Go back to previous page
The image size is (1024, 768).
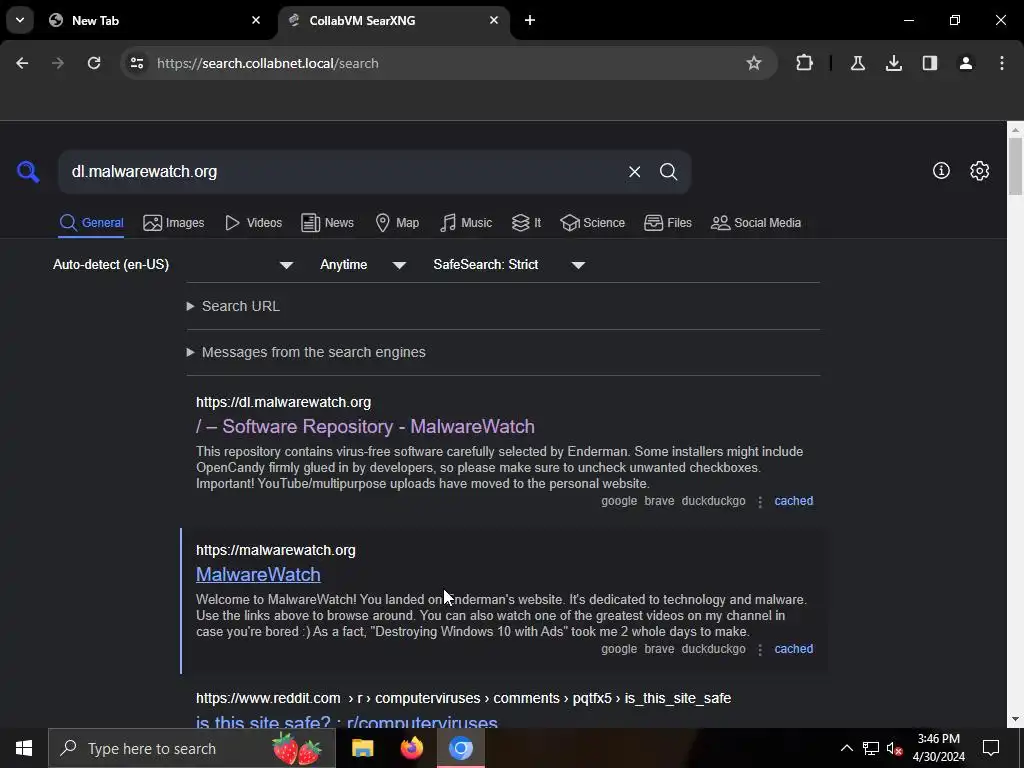tap(22, 63)
